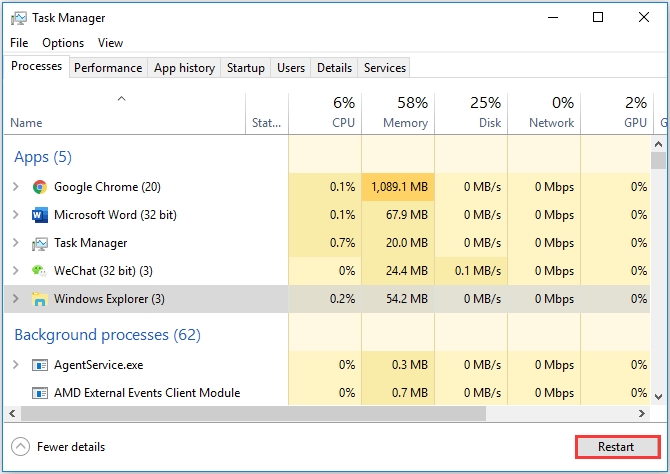Click the horizontal scrollbar right arrow
The height and width of the screenshot is (474, 670).
(642, 413)
